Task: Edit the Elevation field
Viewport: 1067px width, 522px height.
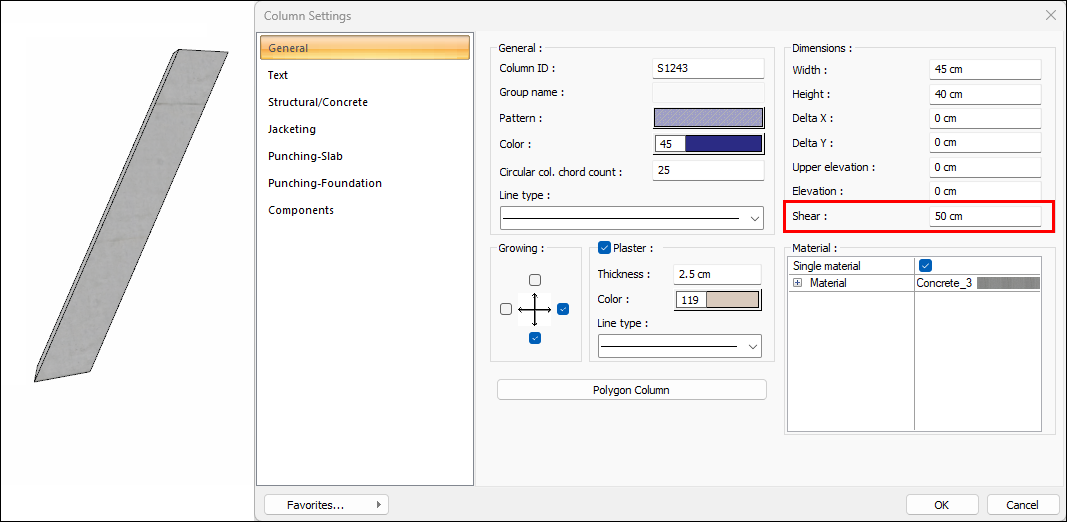Action: pyautogui.click(x=985, y=191)
